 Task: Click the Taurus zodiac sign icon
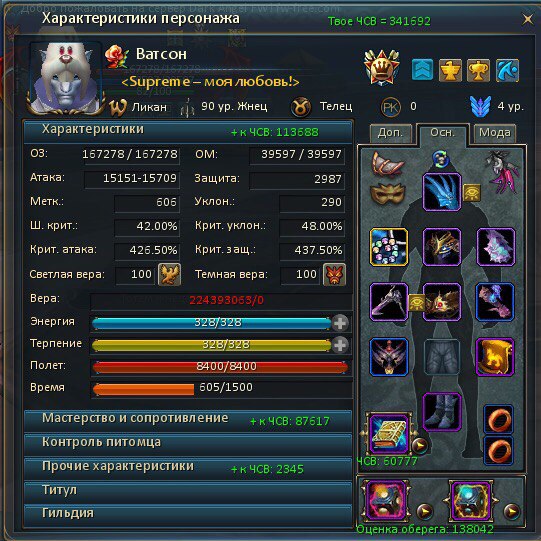click(x=301, y=107)
